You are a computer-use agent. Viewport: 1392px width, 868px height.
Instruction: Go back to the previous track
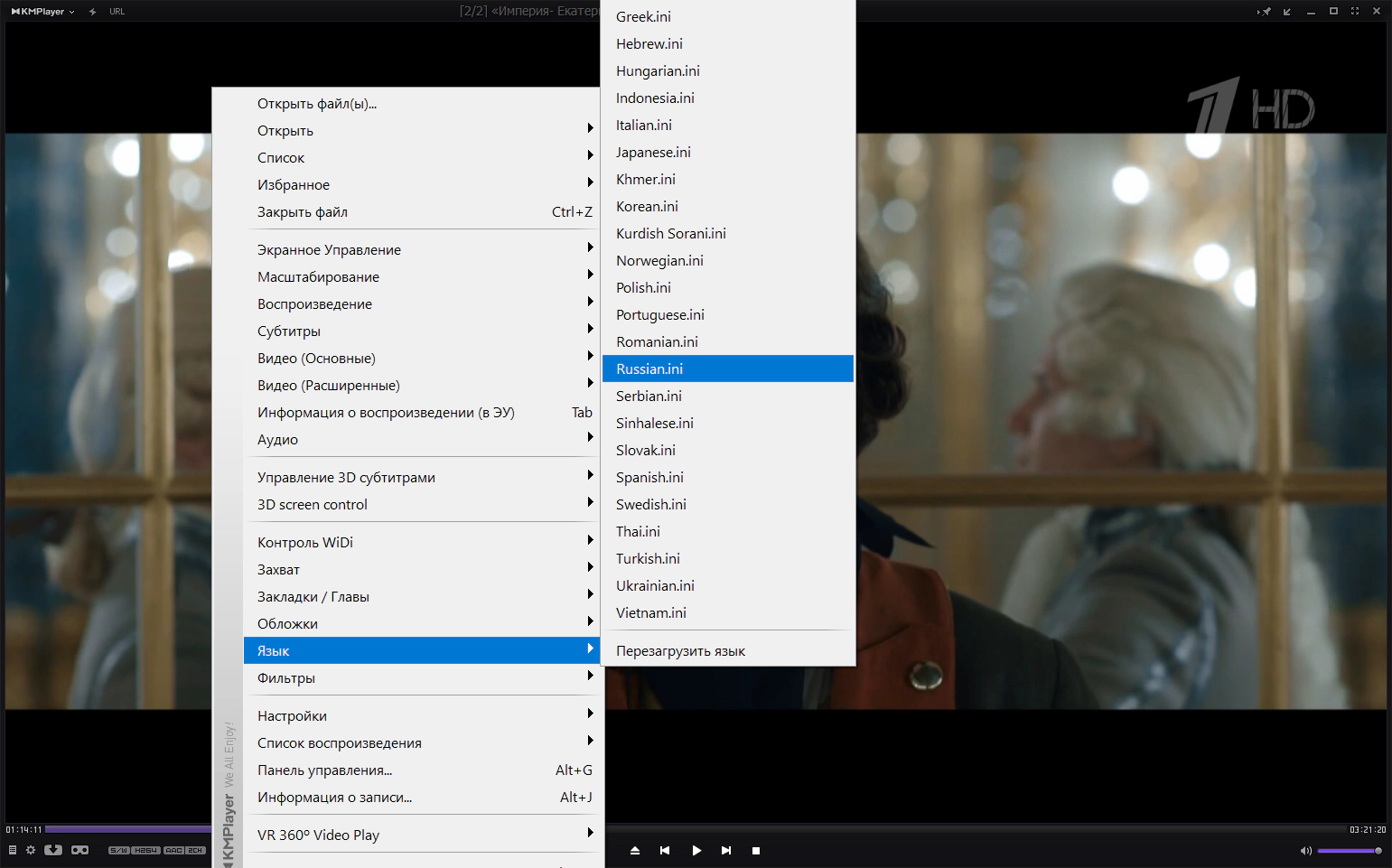pos(665,851)
